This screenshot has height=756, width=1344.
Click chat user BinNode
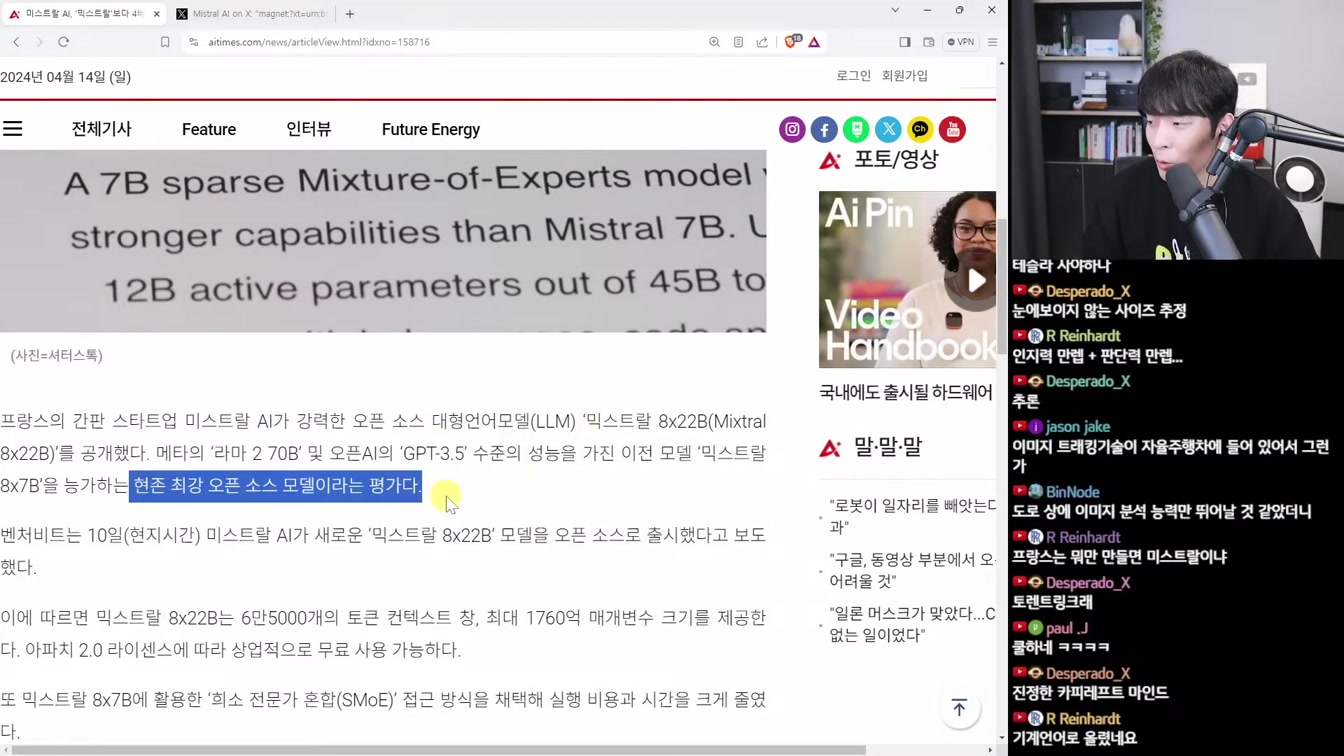(x=1072, y=492)
